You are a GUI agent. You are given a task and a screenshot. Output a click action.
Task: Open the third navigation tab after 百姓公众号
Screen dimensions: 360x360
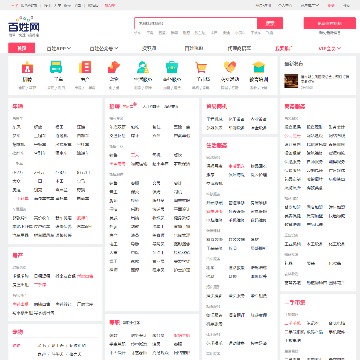pos(239,49)
